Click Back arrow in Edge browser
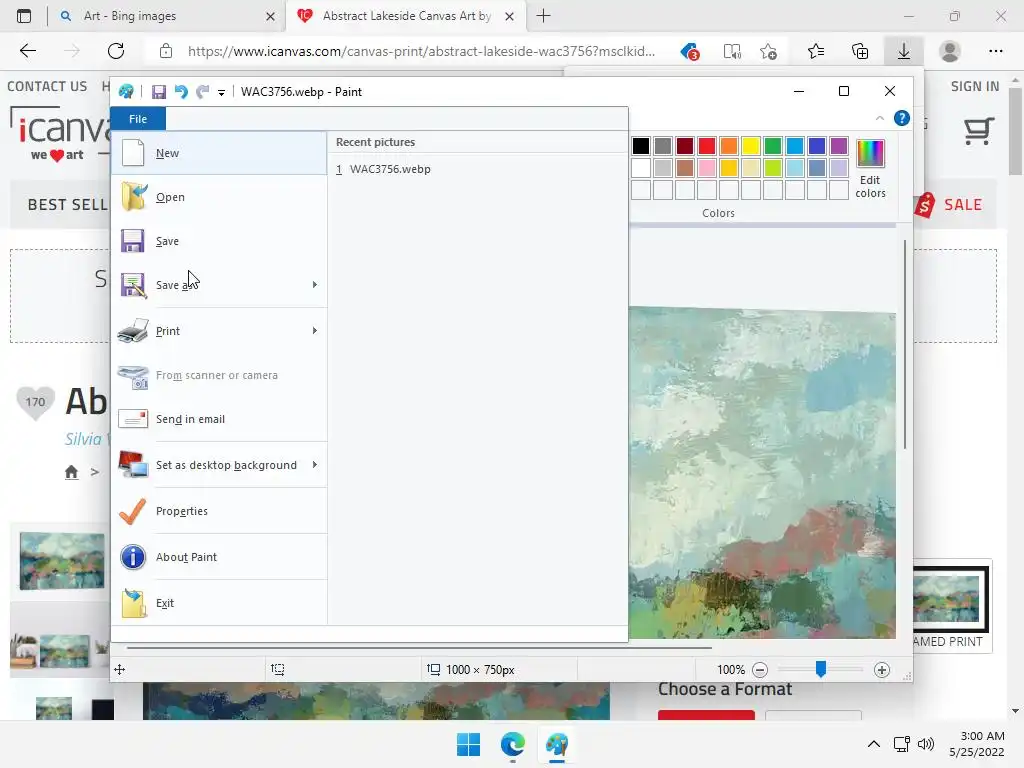Viewport: 1024px width, 768px height. coord(28,51)
